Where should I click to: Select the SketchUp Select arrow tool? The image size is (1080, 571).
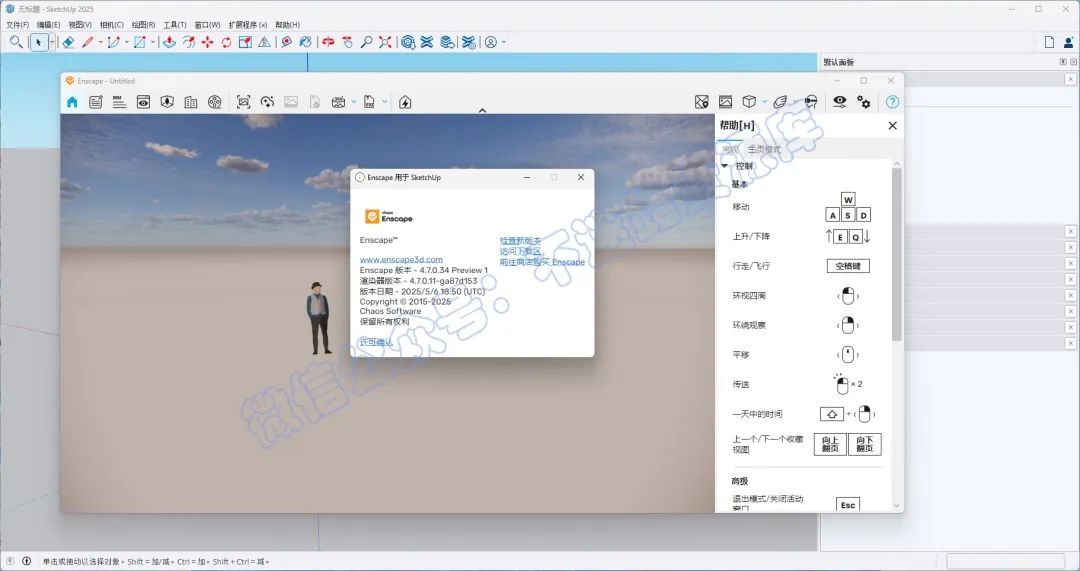39,42
